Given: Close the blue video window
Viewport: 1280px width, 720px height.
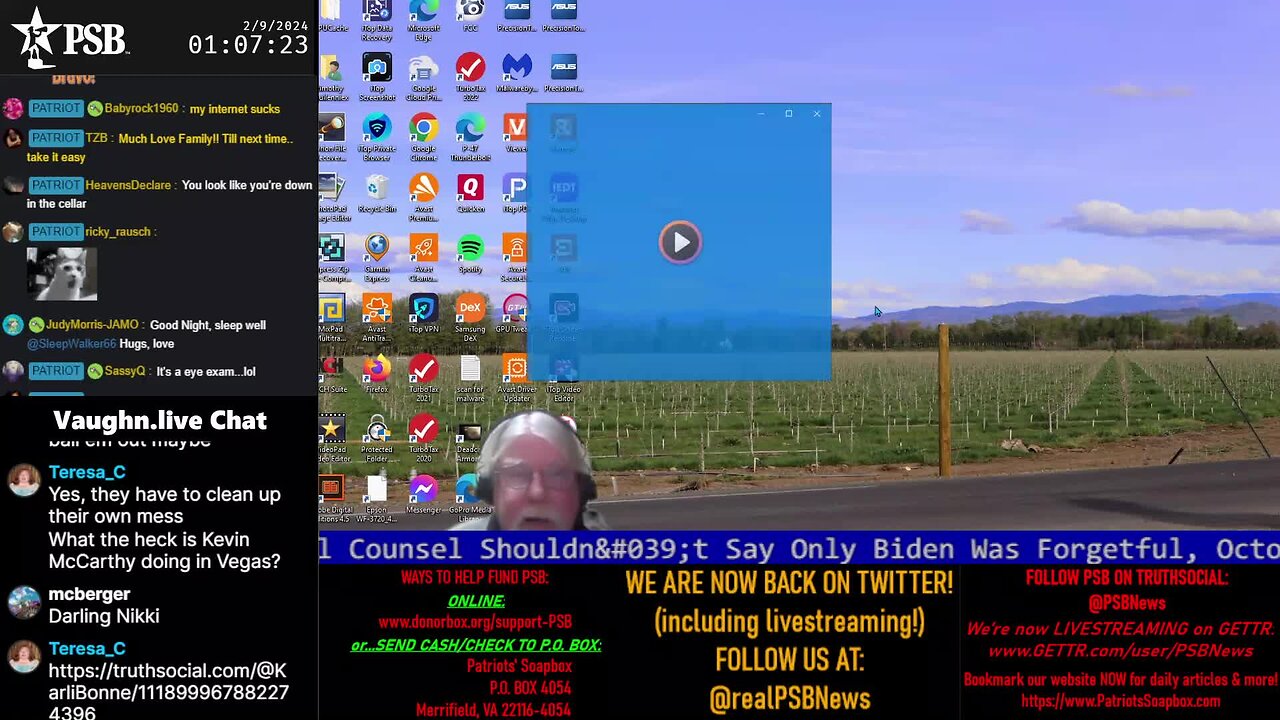Looking at the screenshot, I should point(817,114).
